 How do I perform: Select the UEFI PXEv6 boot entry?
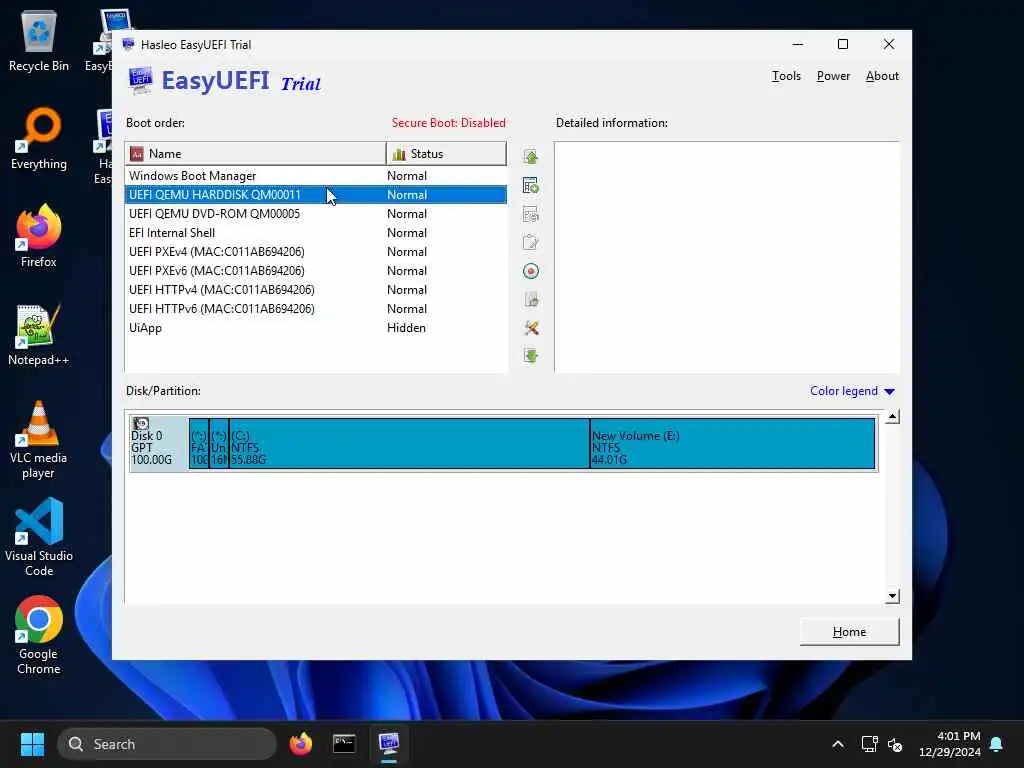click(x=315, y=270)
